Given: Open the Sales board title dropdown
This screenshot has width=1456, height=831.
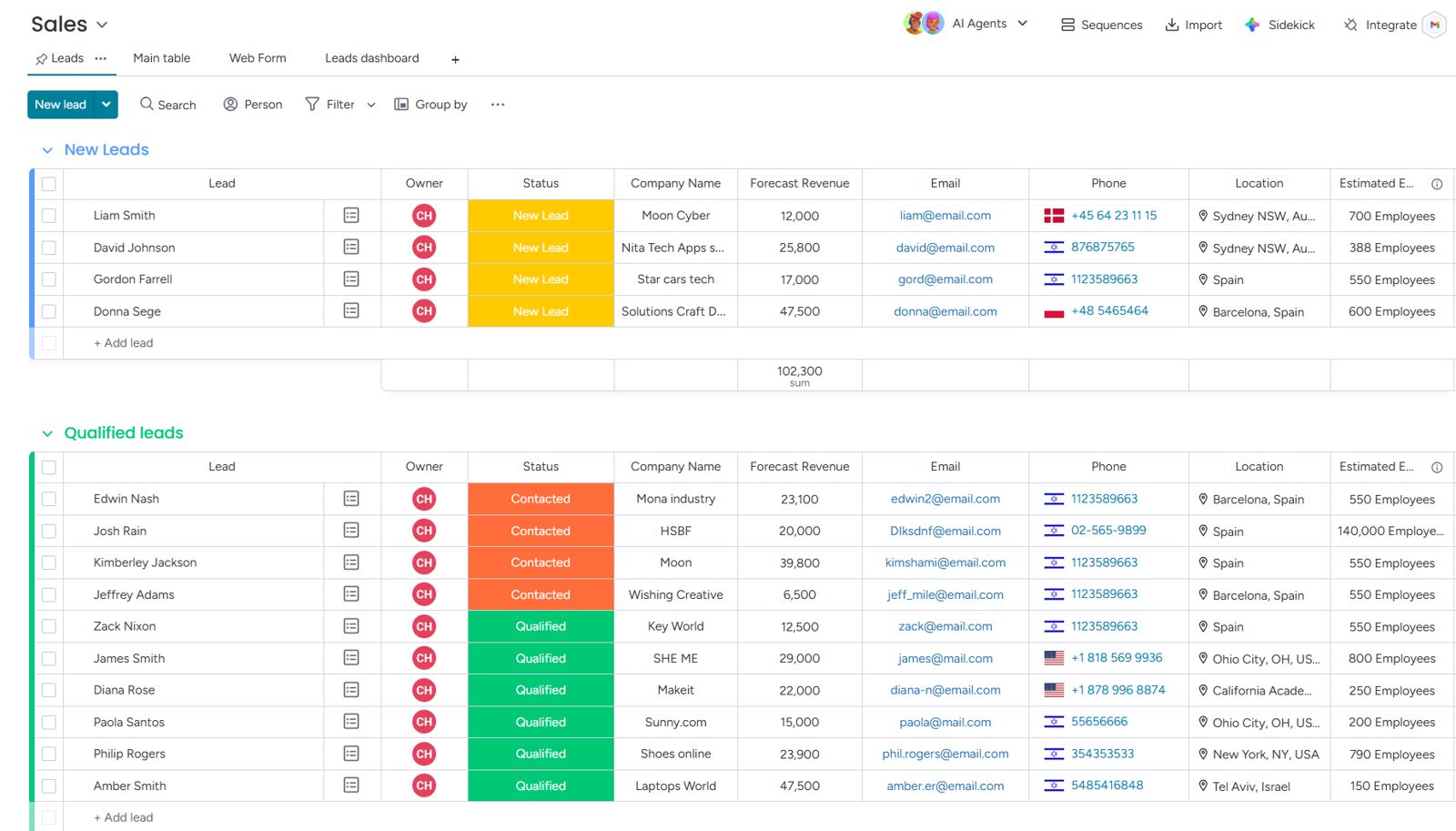Looking at the screenshot, I should tap(102, 25).
